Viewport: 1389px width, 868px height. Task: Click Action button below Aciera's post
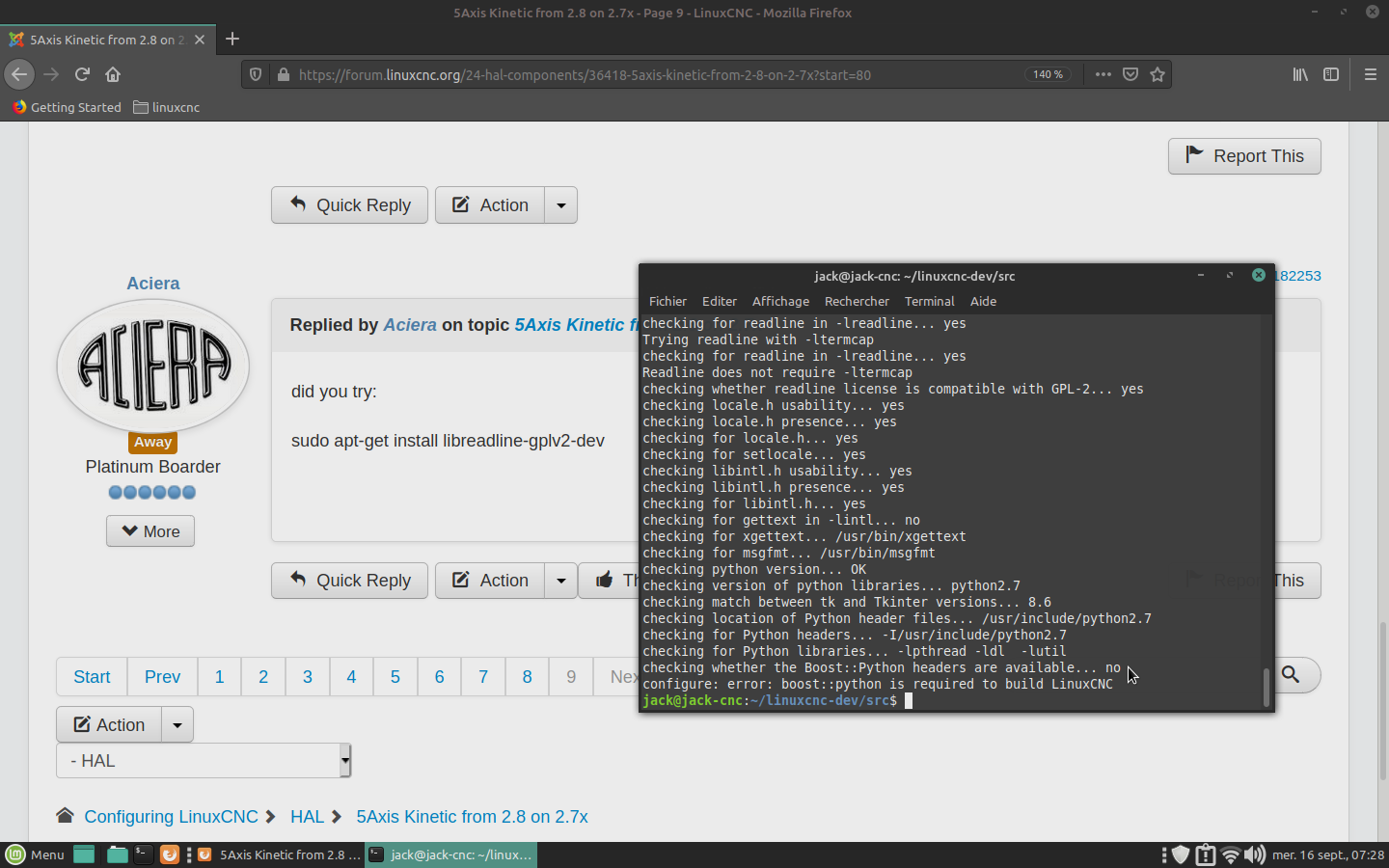tap(490, 581)
